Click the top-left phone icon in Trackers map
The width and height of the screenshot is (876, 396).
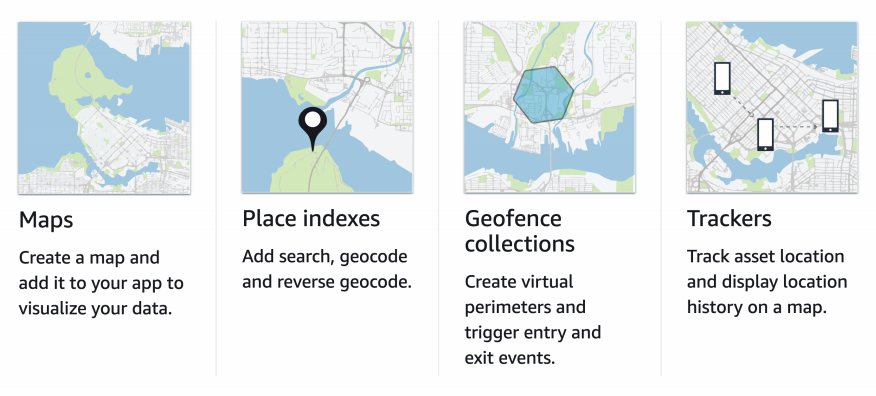722,78
